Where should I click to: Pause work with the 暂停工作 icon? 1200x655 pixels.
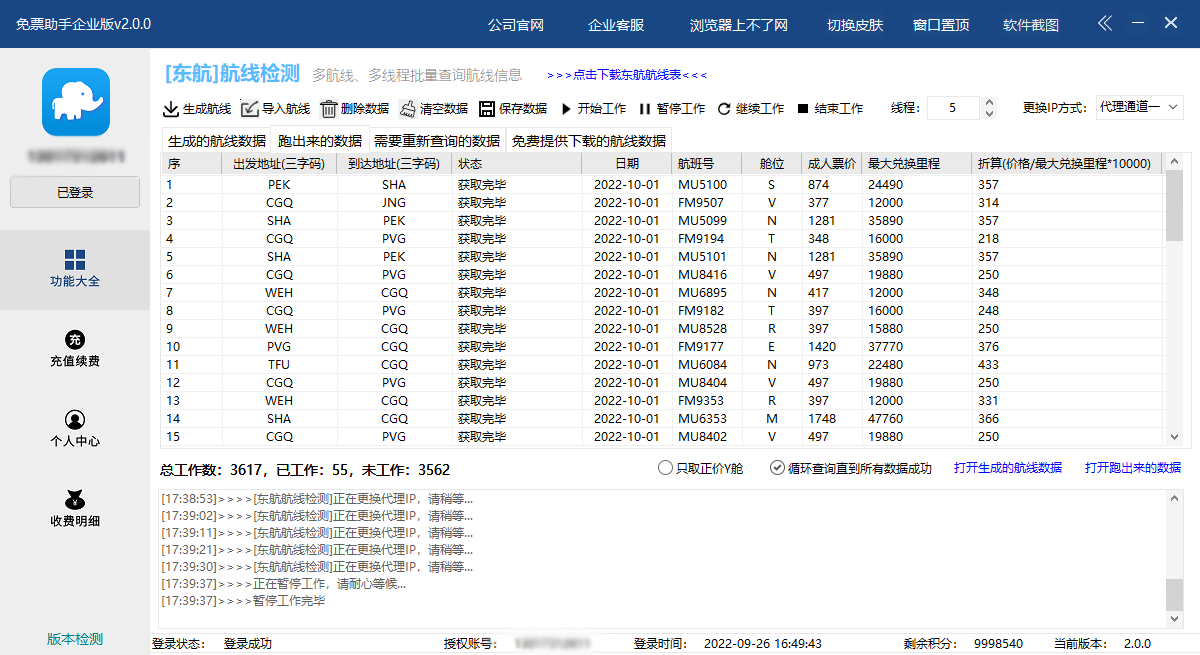click(x=645, y=109)
